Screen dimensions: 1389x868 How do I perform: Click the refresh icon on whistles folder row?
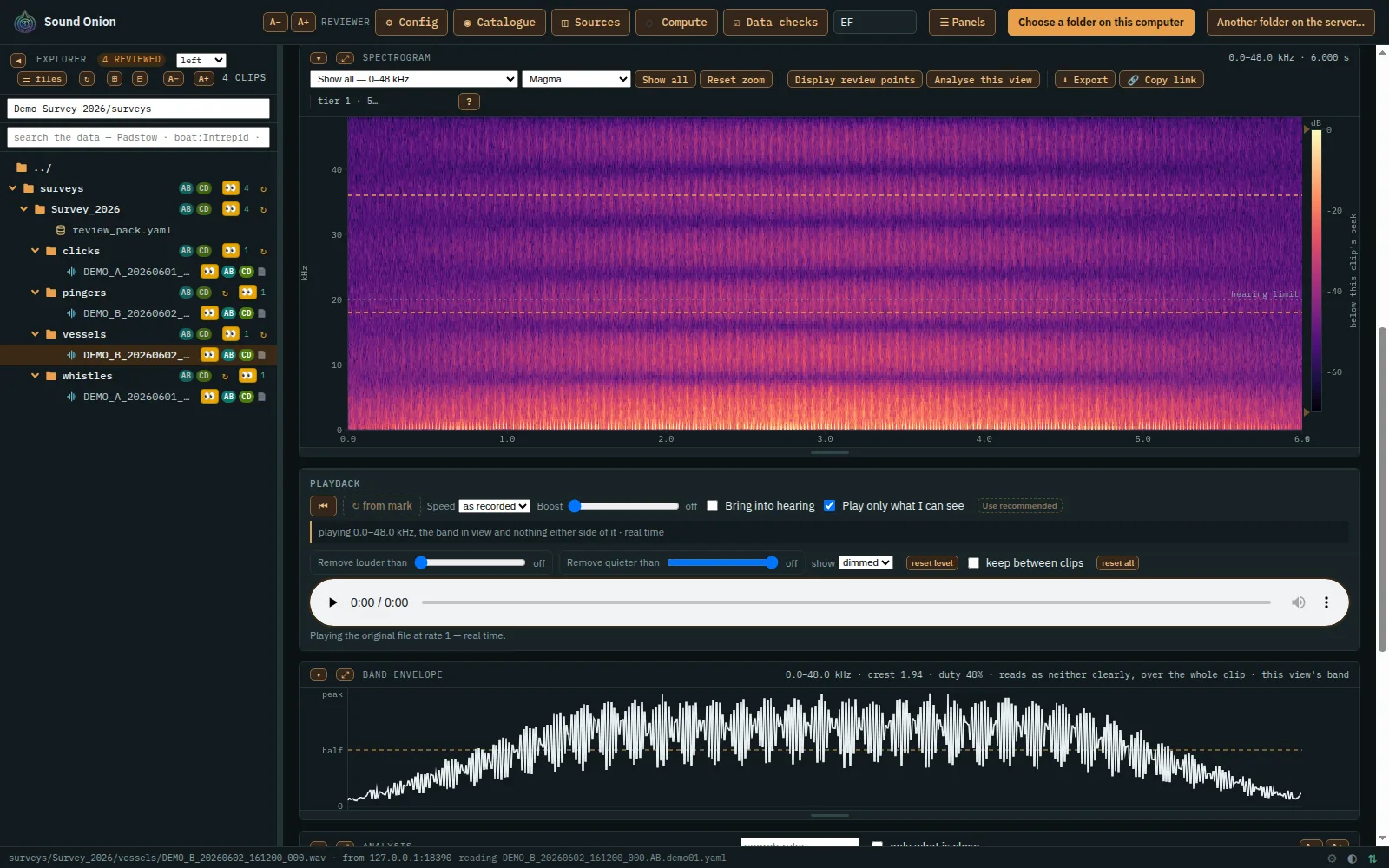[x=225, y=376]
